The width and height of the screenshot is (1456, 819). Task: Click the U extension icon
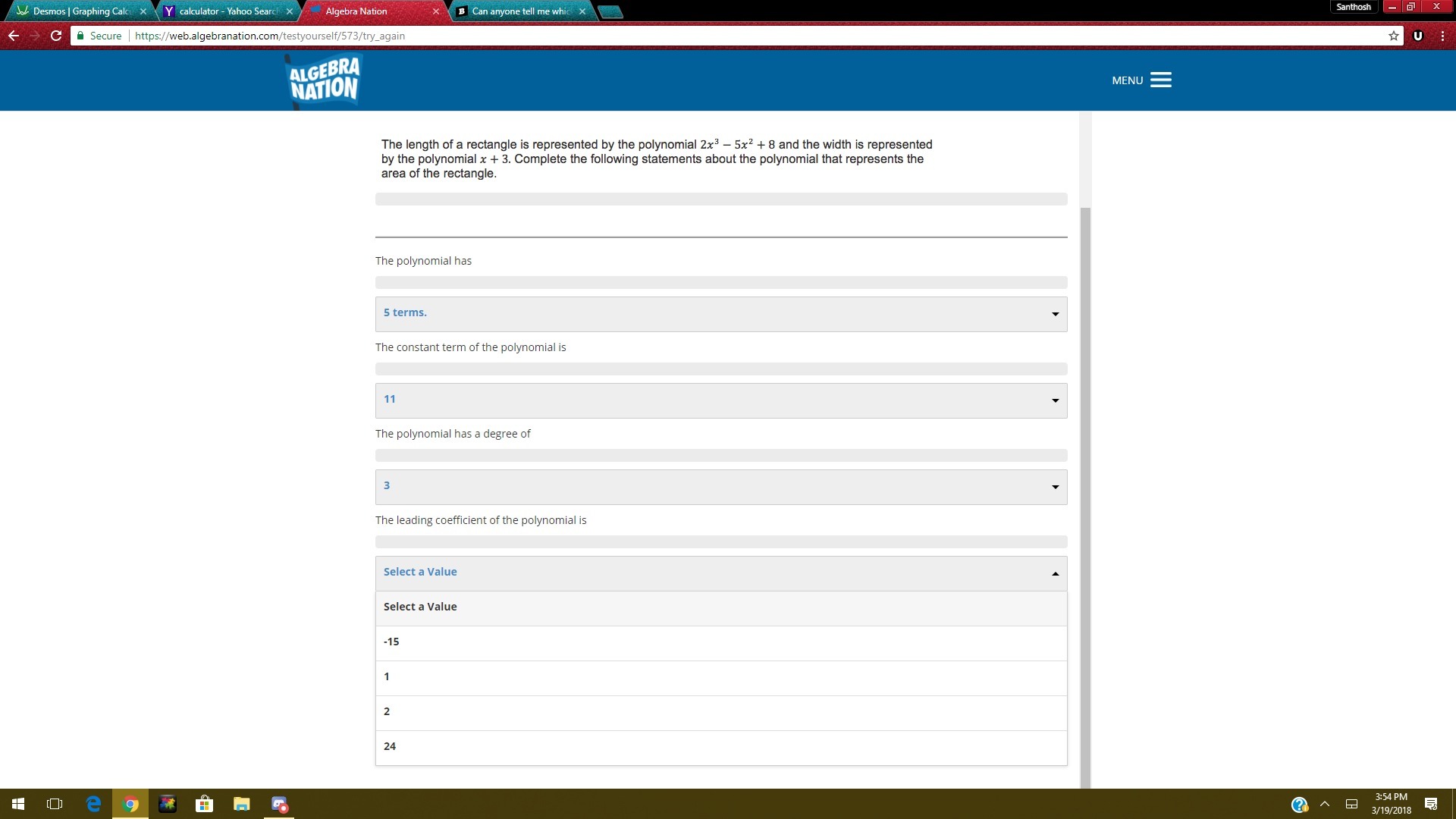point(1417,36)
